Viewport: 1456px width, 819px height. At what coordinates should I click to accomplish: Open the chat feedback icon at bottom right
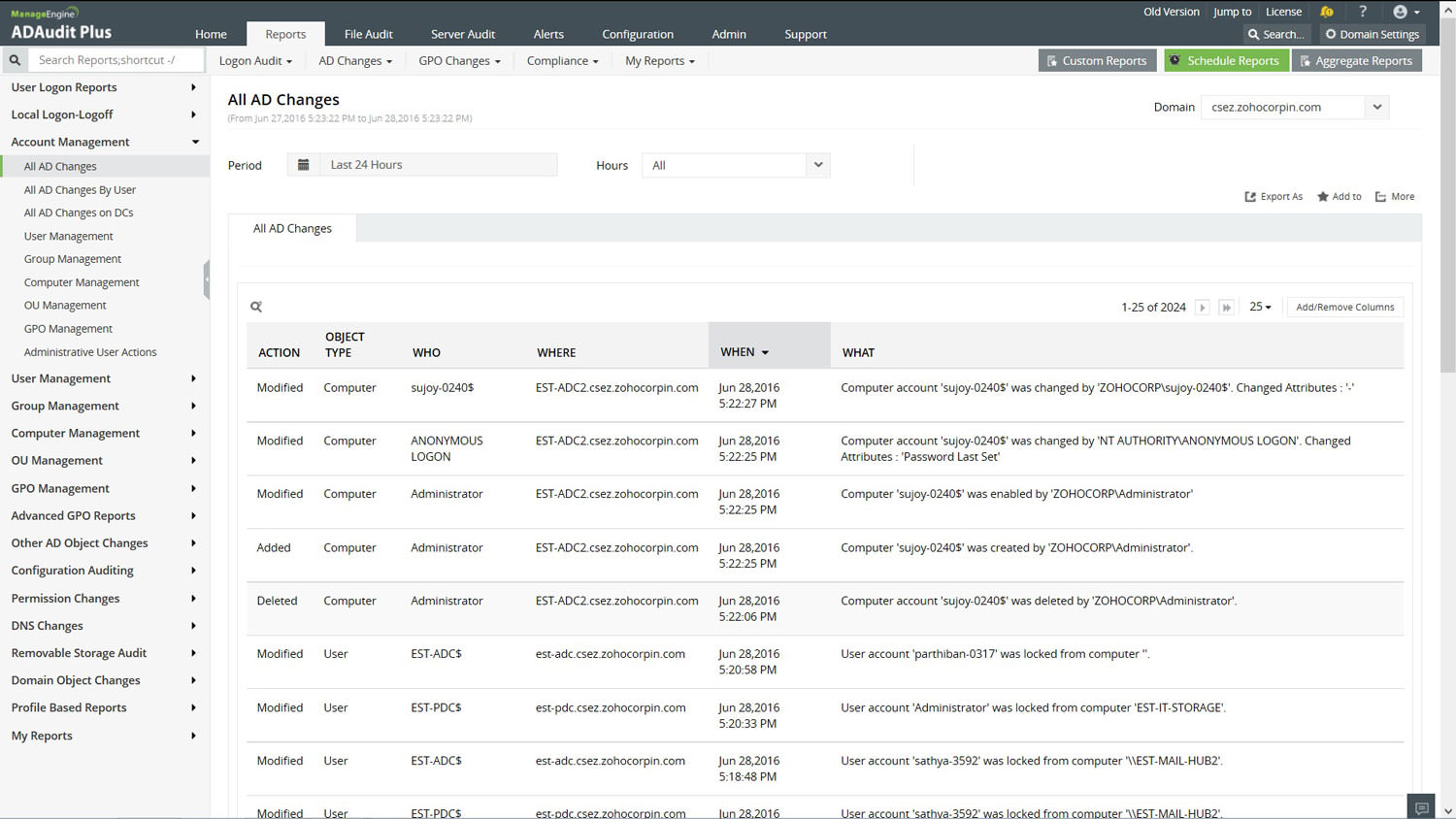coord(1421,807)
